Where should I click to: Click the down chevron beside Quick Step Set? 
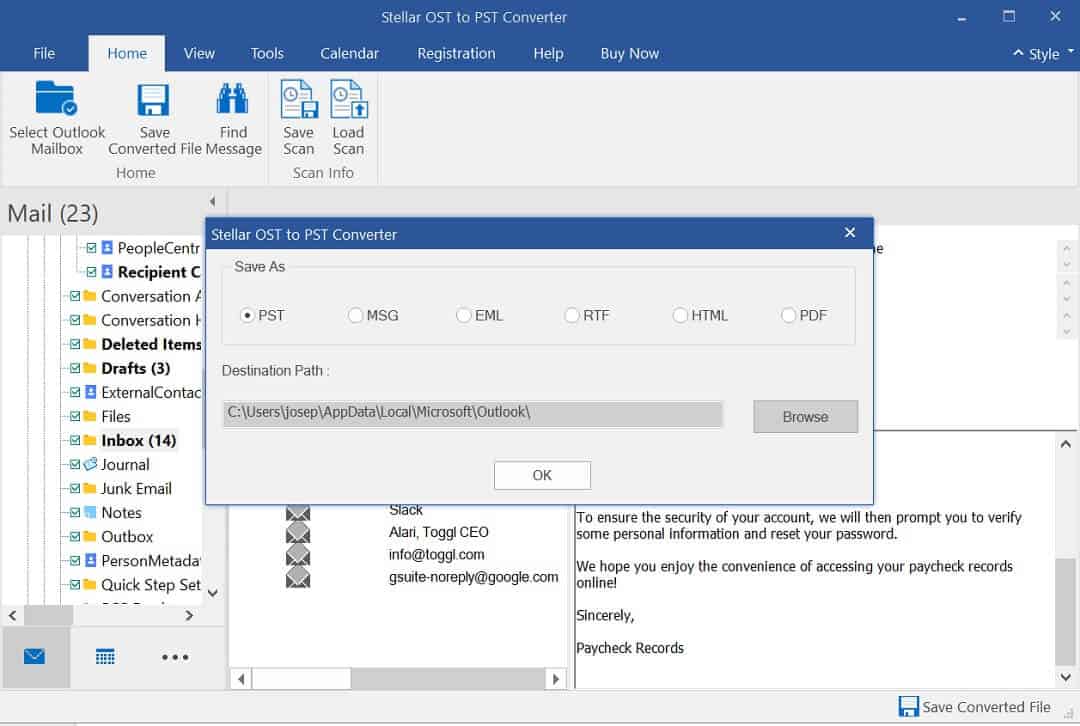pyautogui.click(x=213, y=593)
